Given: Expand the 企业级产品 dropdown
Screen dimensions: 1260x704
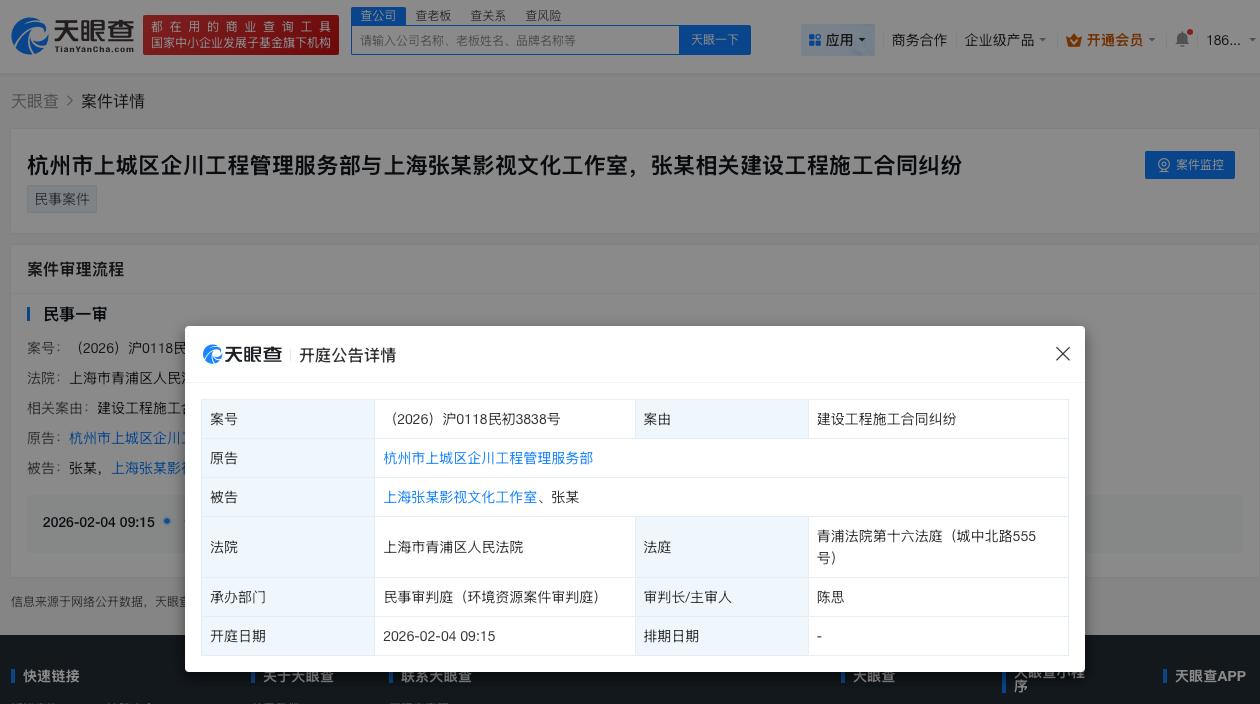Looking at the screenshot, I should tap(1000, 40).
